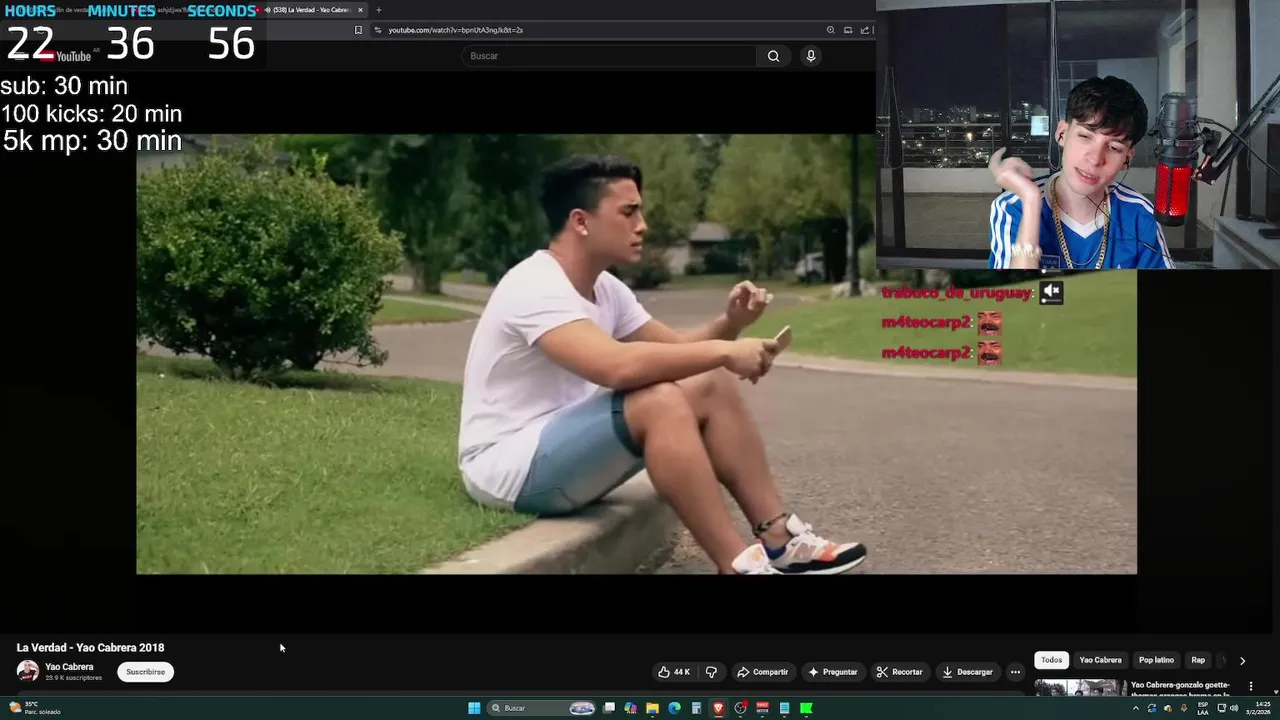Open the Preguntar AI button
1280x720 pixels.
832,672
